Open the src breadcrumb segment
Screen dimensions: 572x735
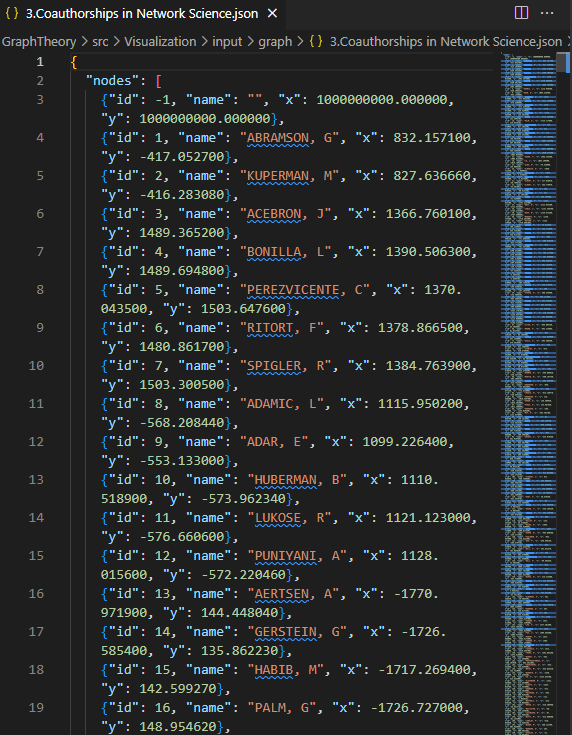click(100, 41)
